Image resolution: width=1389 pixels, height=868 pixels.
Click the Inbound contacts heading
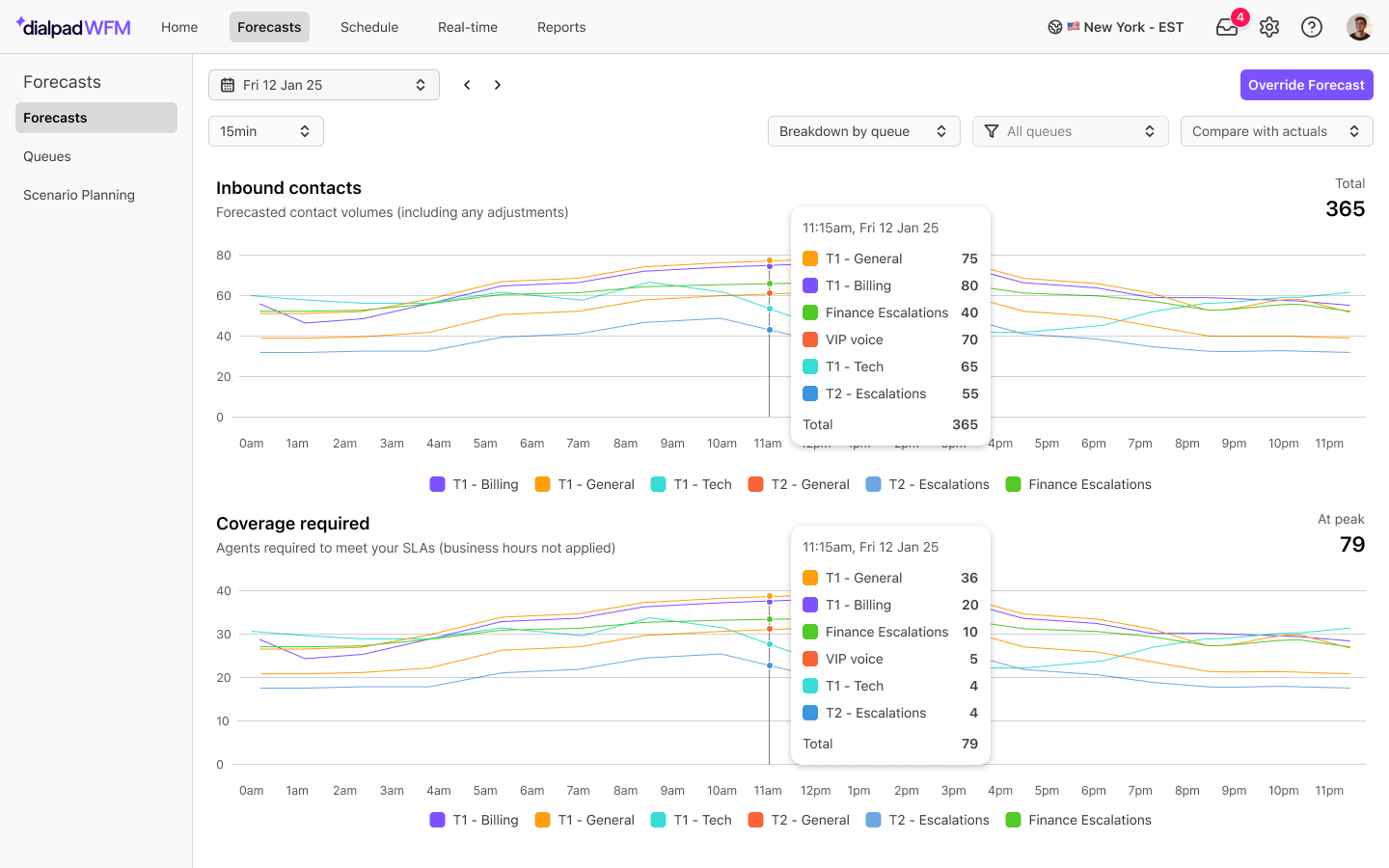(x=288, y=188)
